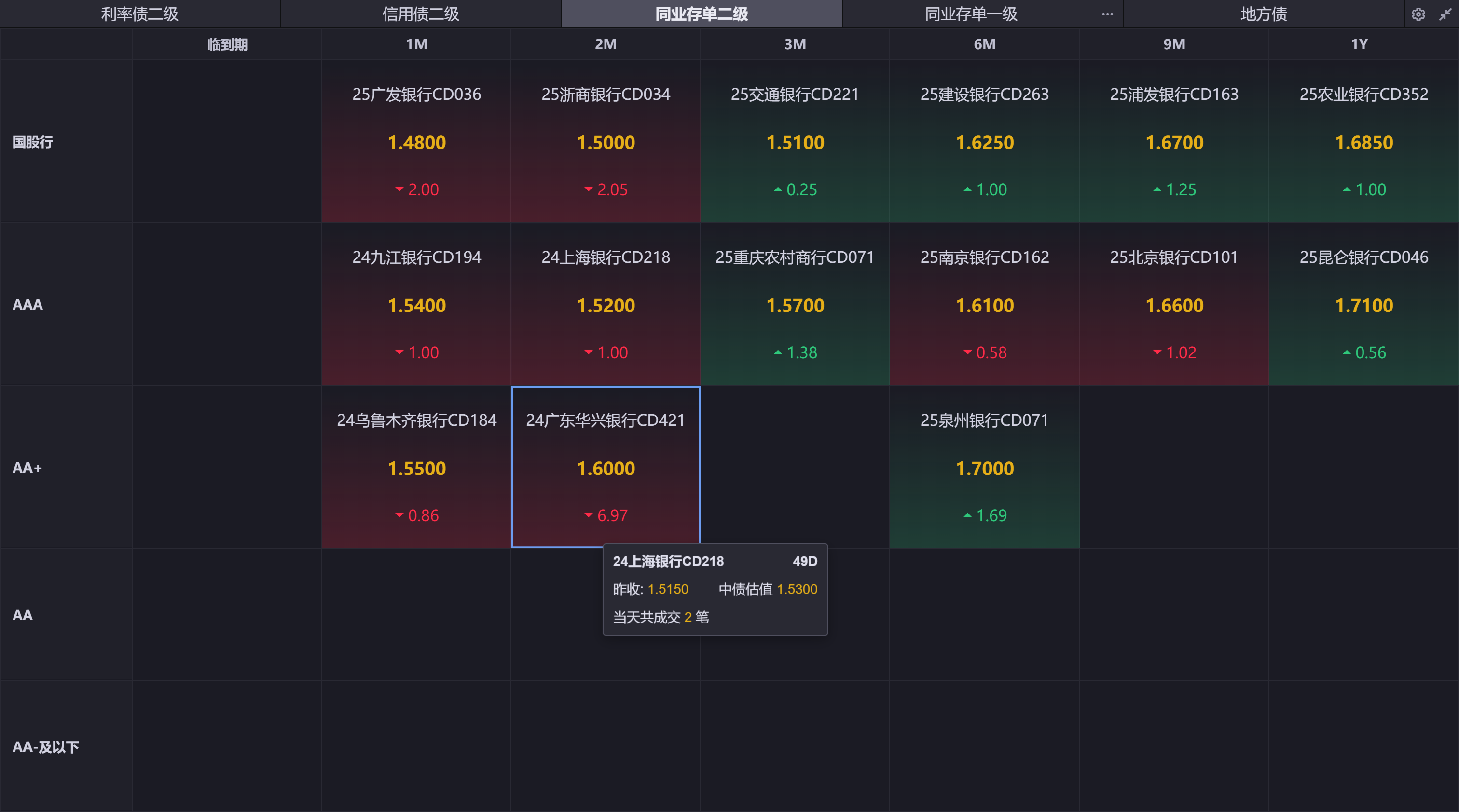Select the 25农业银行CD352 cell
The image size is (1459, 812).
[x=1363, y=141]
